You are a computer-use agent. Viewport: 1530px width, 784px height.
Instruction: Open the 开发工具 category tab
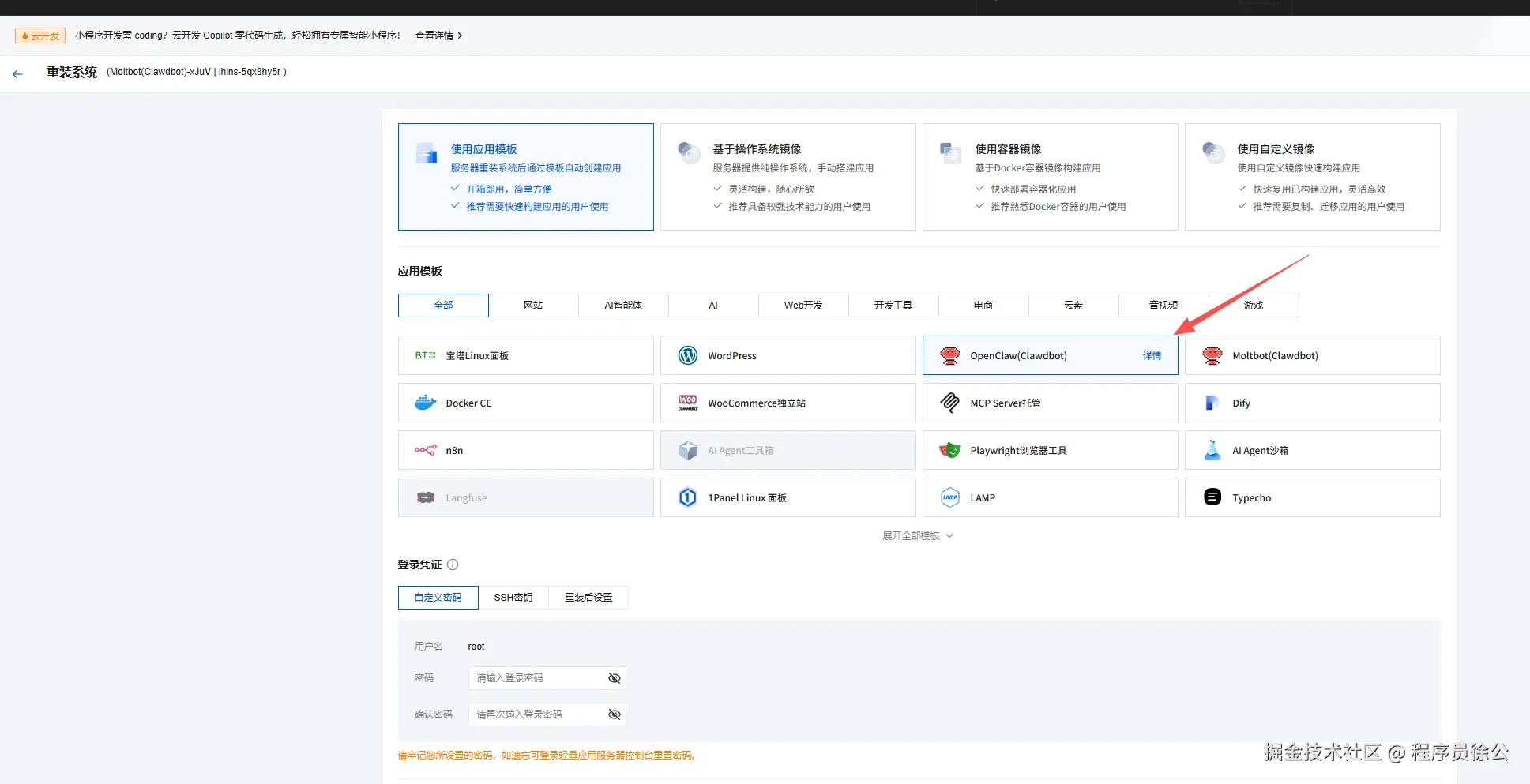tap(893, 306)
